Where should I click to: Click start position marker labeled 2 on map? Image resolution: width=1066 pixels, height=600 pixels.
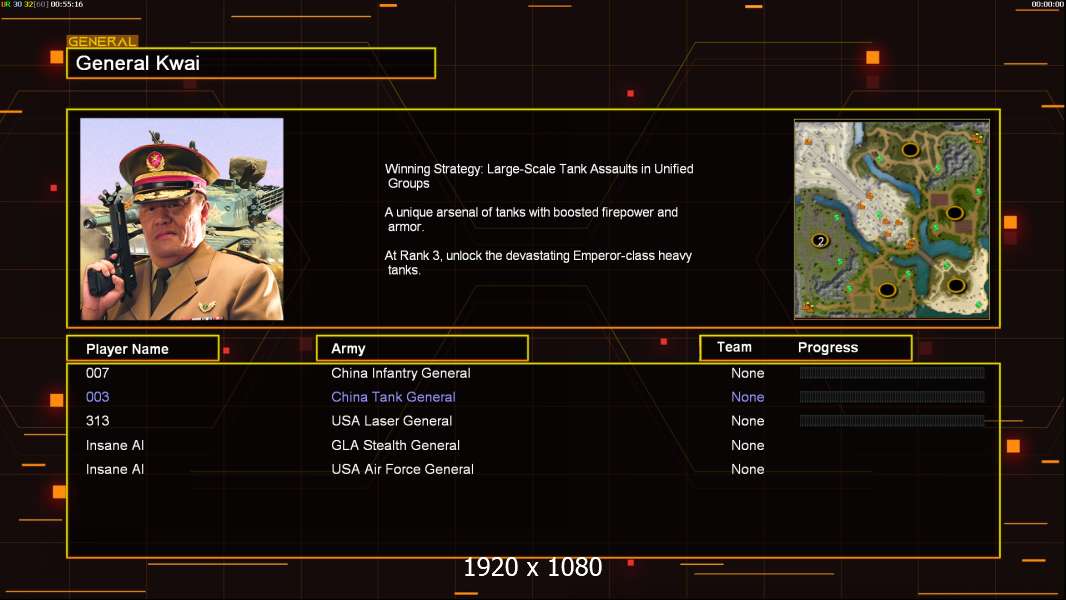(821, 241)
